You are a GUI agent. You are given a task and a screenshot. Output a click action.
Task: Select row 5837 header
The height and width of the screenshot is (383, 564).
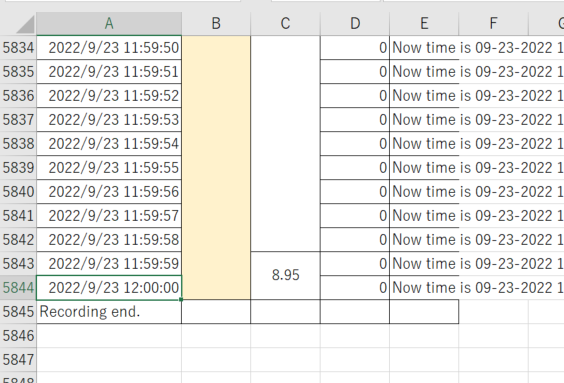click(x=18, y=120)
